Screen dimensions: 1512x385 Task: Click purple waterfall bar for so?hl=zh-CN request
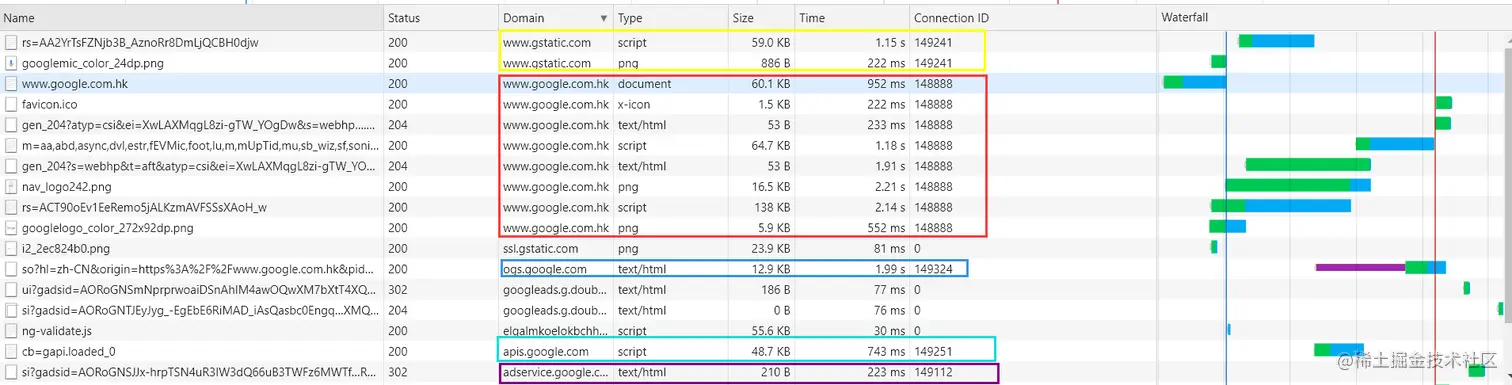(1360, 267)
